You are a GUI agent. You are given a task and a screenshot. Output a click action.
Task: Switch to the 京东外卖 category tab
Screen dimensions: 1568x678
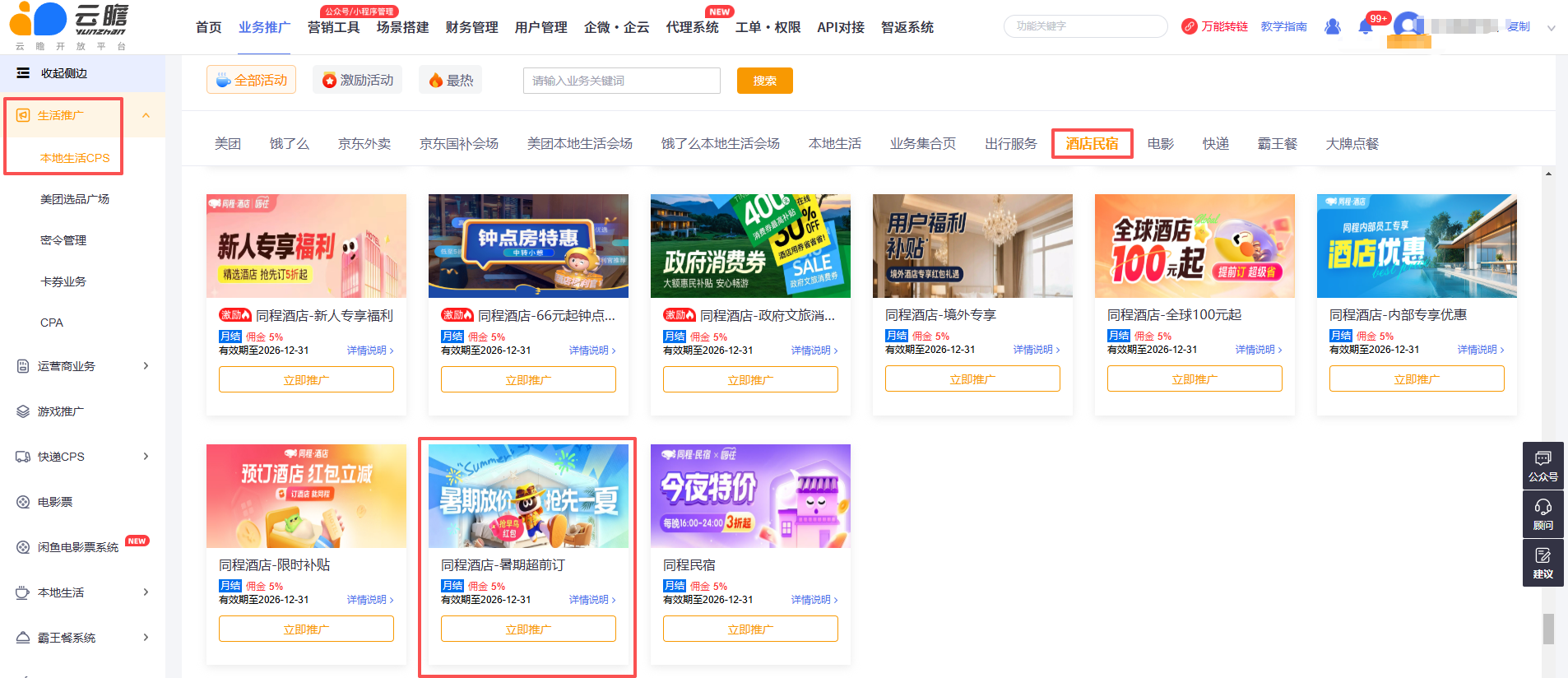click(x=364, y=144)
